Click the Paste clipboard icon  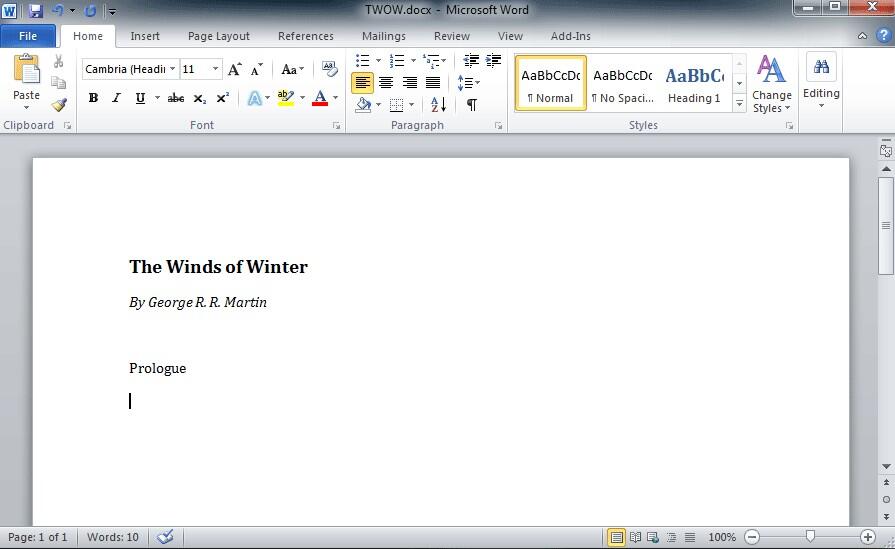(x=26, y=69)
